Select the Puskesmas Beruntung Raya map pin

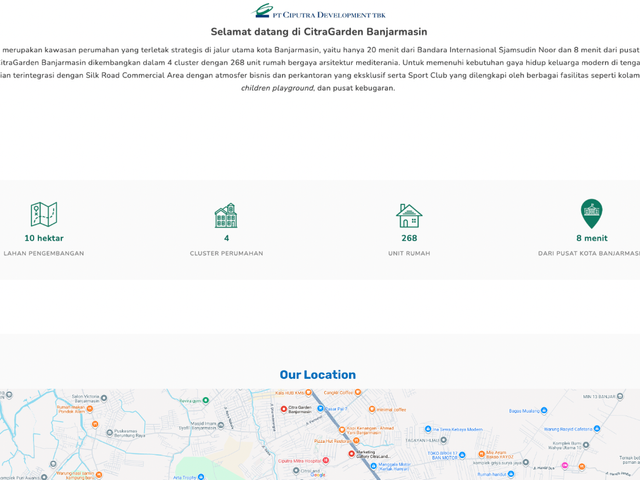click(109, 433)
